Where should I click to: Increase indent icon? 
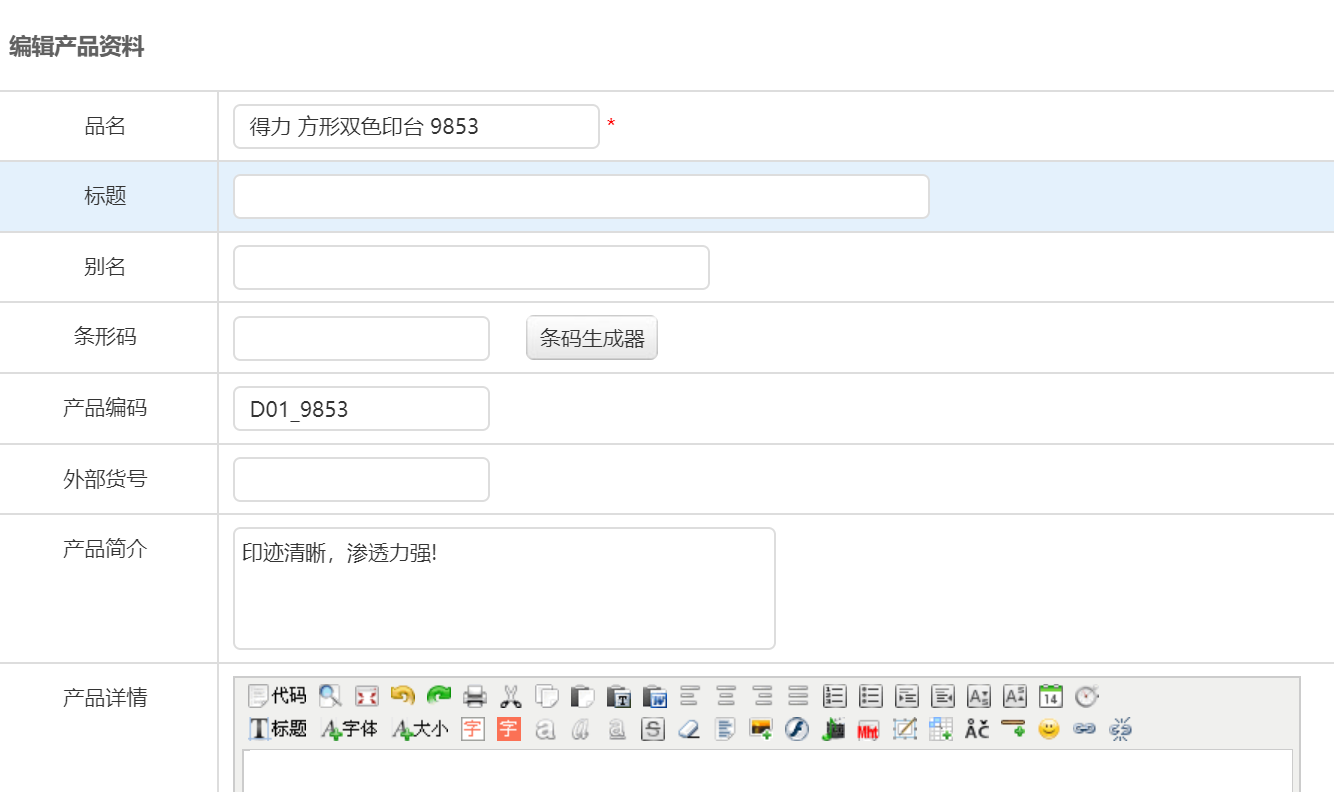(x=906, y=696)
